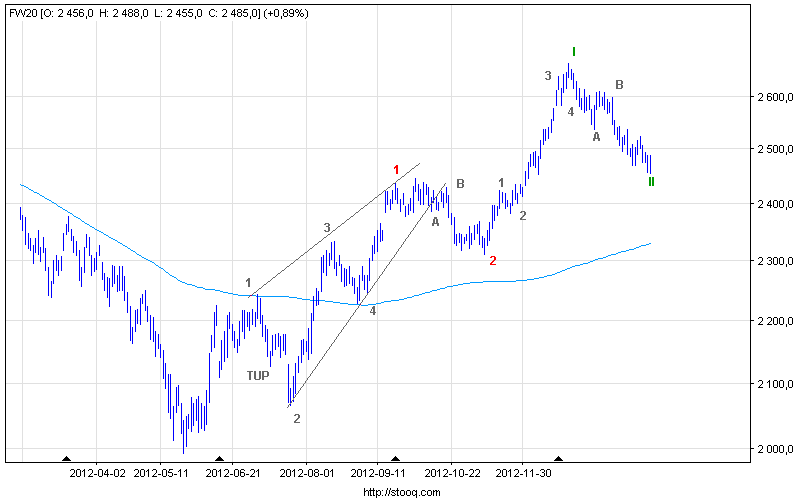Click the upper trendline through gray 3 and red 1

334,230
